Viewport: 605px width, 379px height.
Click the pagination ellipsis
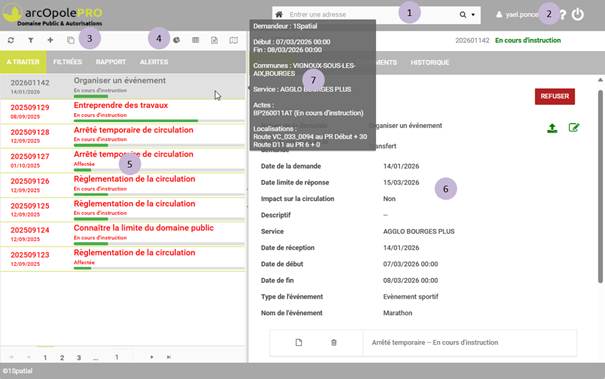pyautogui.click(x=96, y=359)
